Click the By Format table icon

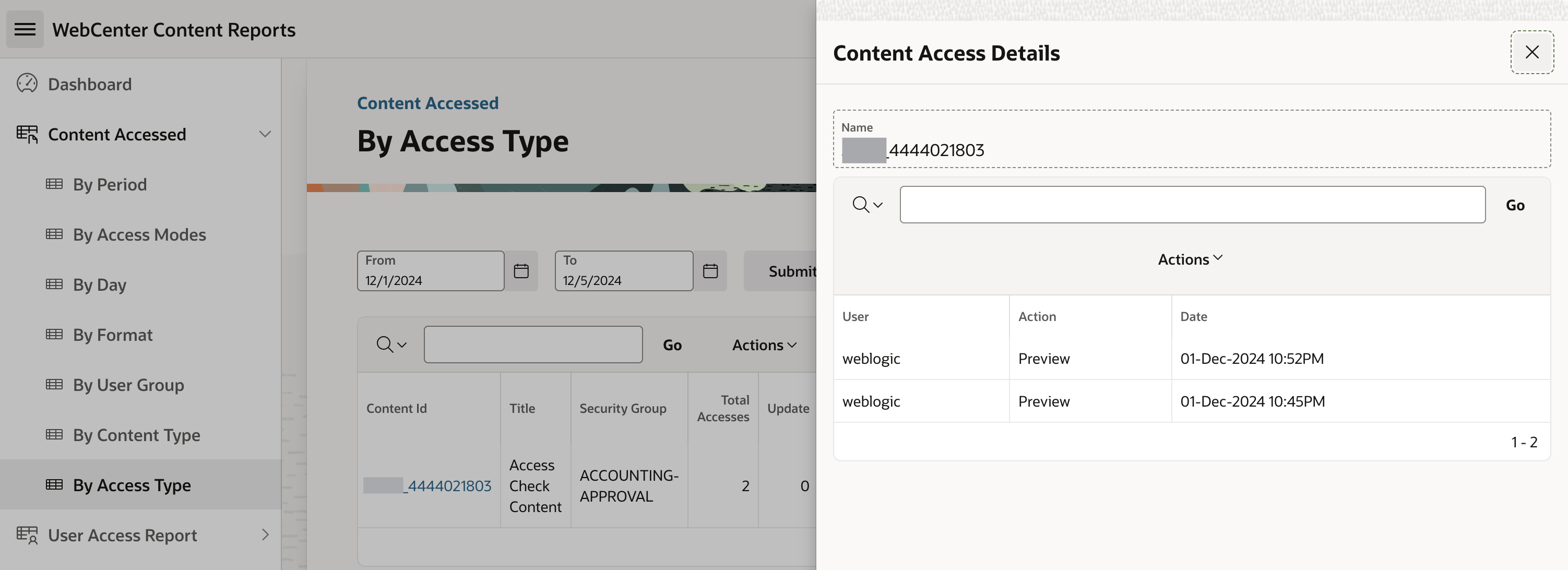click(x=54, y=334)
